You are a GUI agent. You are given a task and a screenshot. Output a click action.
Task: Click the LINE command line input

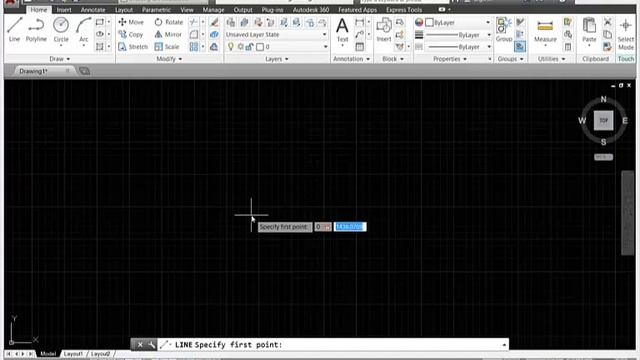coord(334,345)
